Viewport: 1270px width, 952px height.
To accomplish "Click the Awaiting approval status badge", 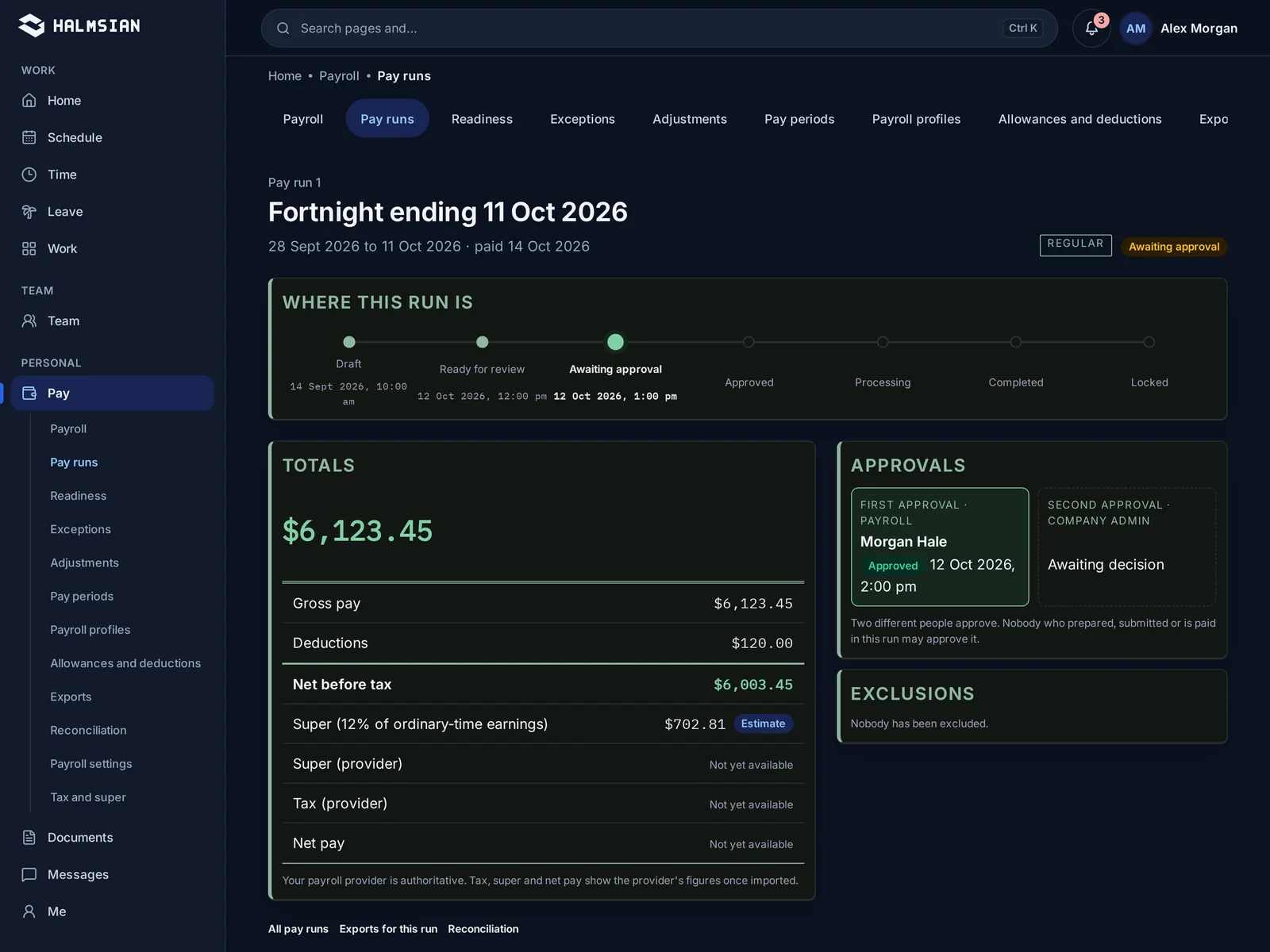I will point(1174,247).
